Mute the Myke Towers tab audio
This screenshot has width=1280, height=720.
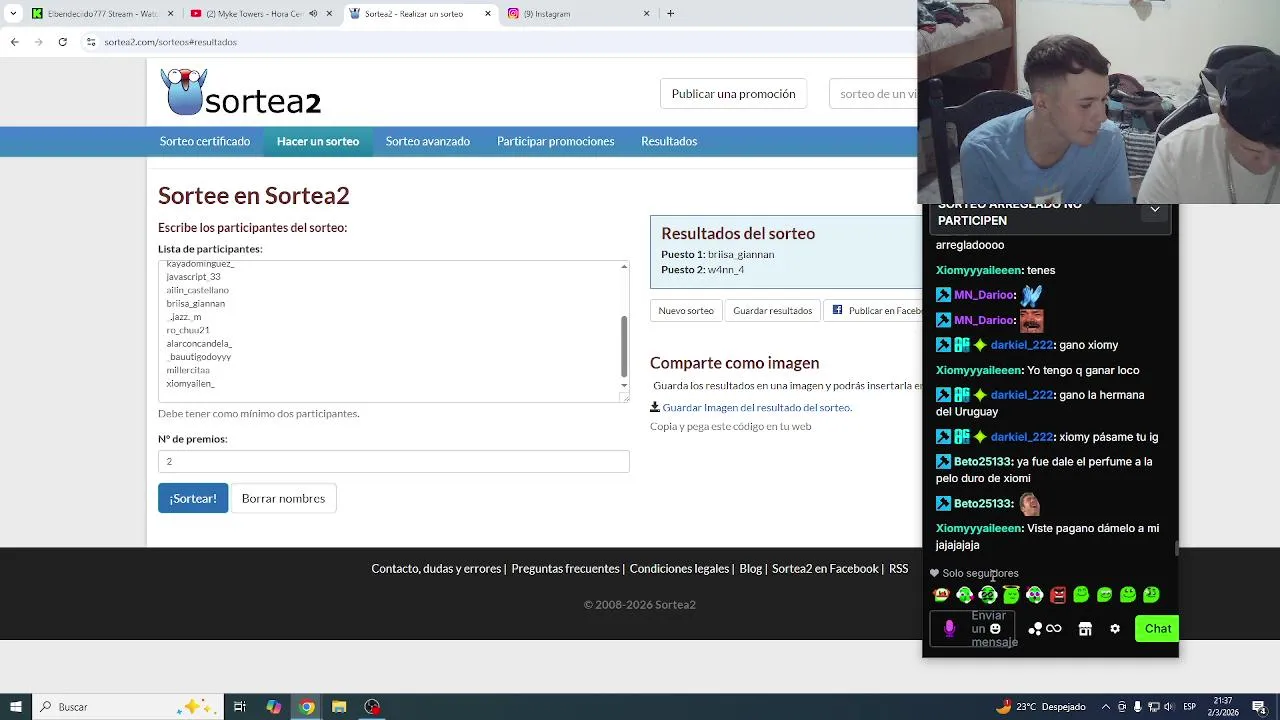coord(313,14)
